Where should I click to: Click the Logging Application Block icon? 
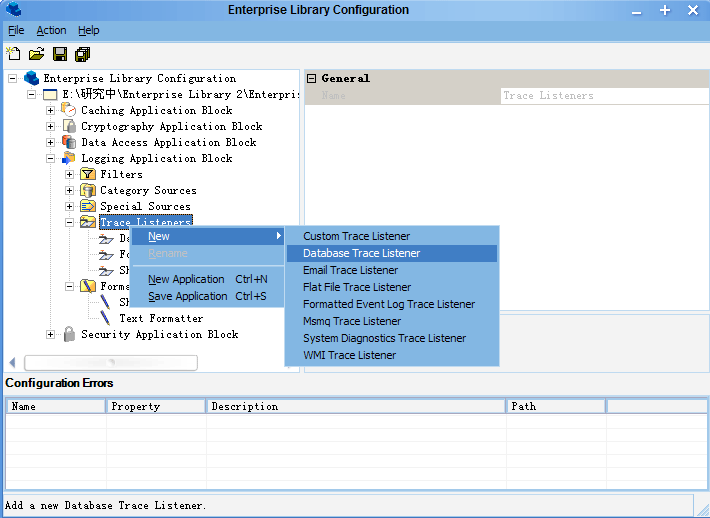[x=69, y=158]
